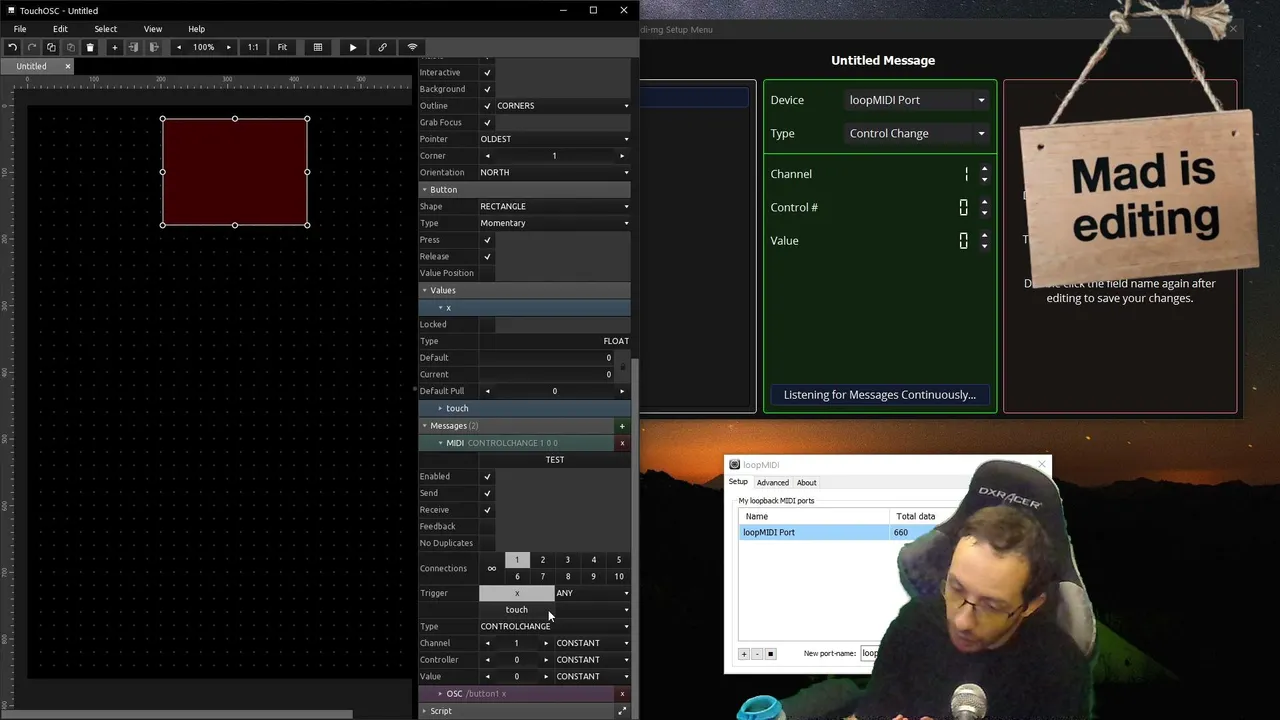Click Listening for Messages Continuously button

click(x=880, y=395)
